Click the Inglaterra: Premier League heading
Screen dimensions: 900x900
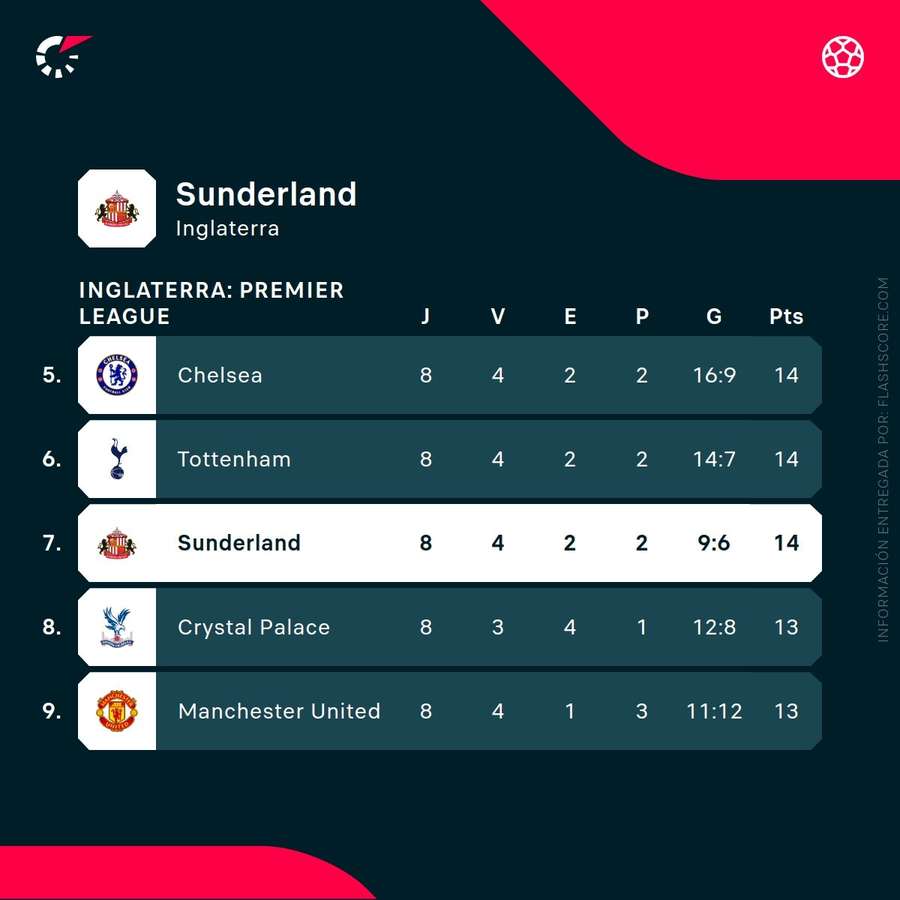coord(211,303)
